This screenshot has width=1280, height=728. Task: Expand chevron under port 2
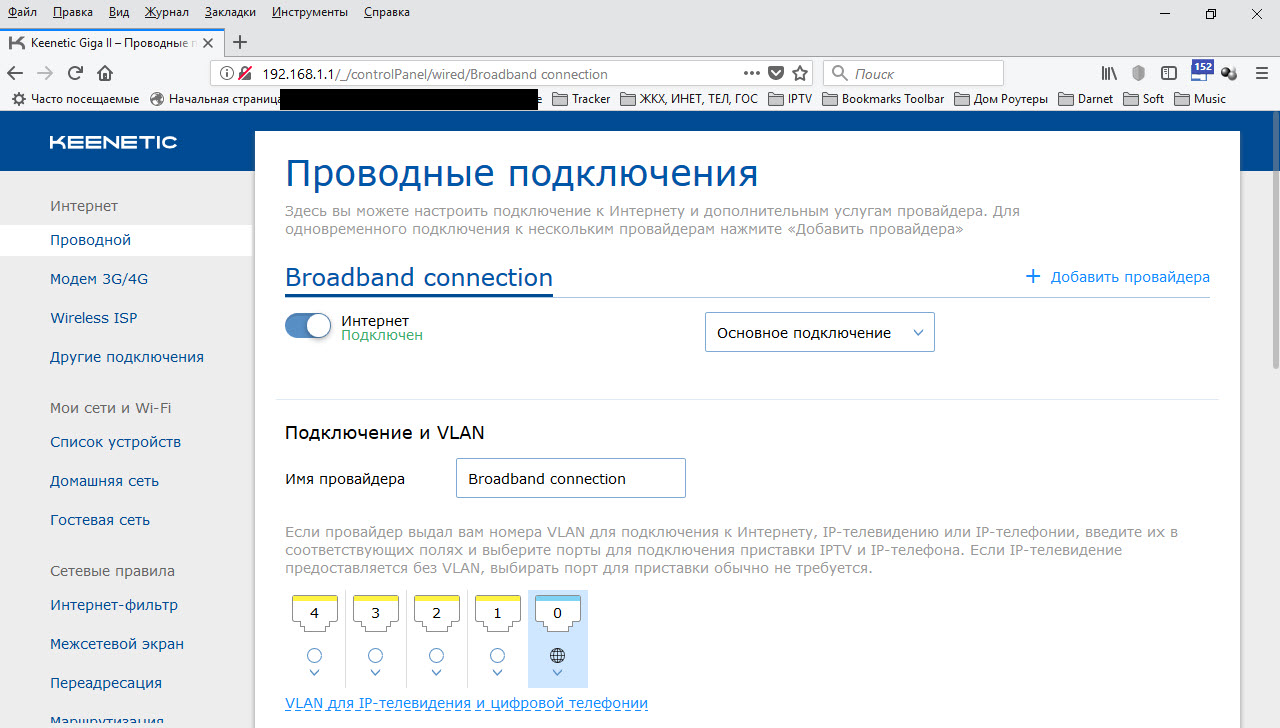436,673
